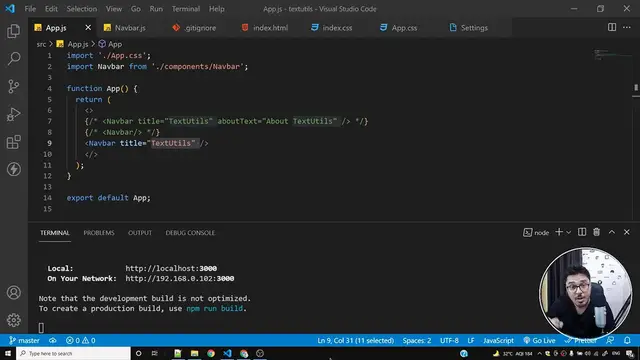Click the App symbol breadcrumb
Viewport: 640px width, 360px height.
(110, 44)
